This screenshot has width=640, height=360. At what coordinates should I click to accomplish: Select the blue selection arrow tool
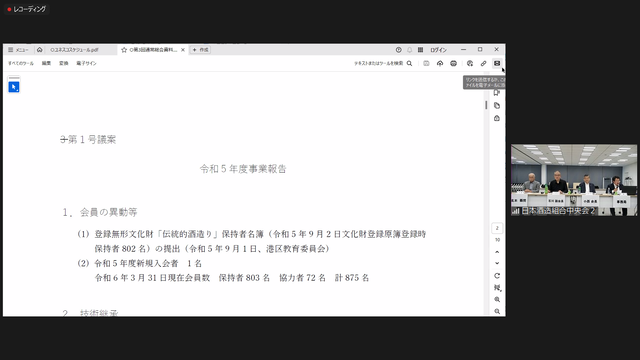[14, 87]
